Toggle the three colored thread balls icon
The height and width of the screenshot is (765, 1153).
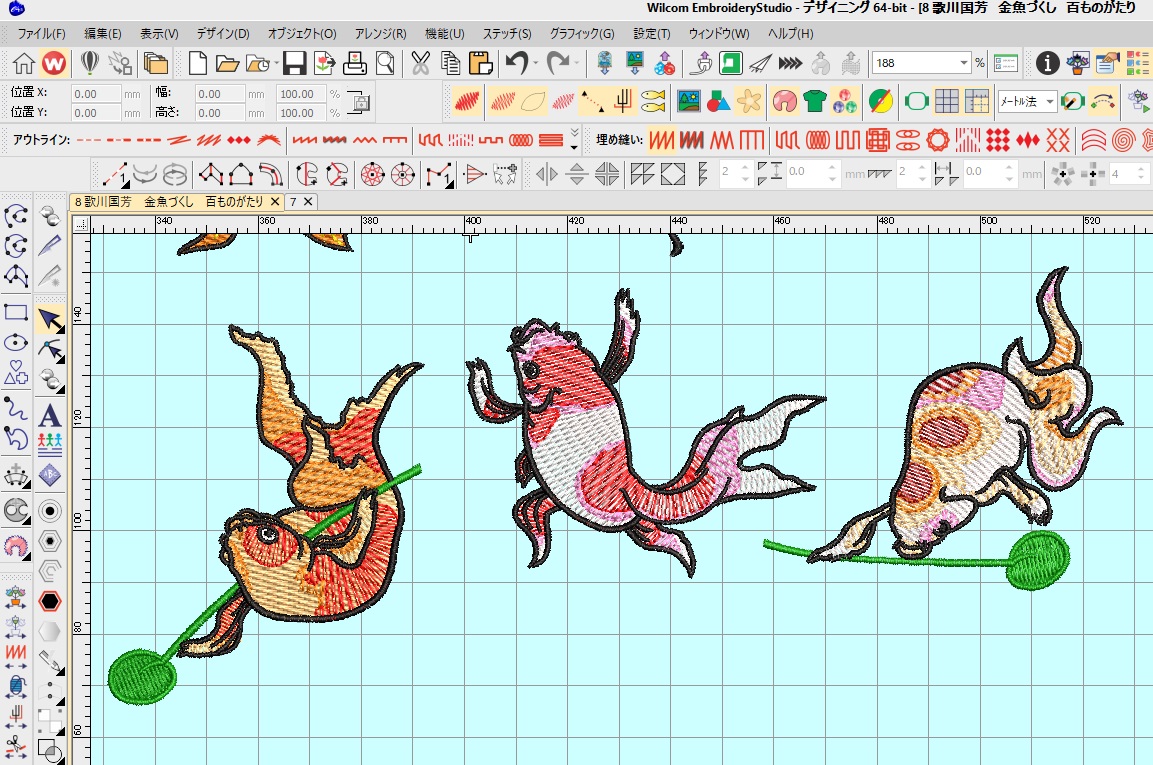(x=844, y=101)
